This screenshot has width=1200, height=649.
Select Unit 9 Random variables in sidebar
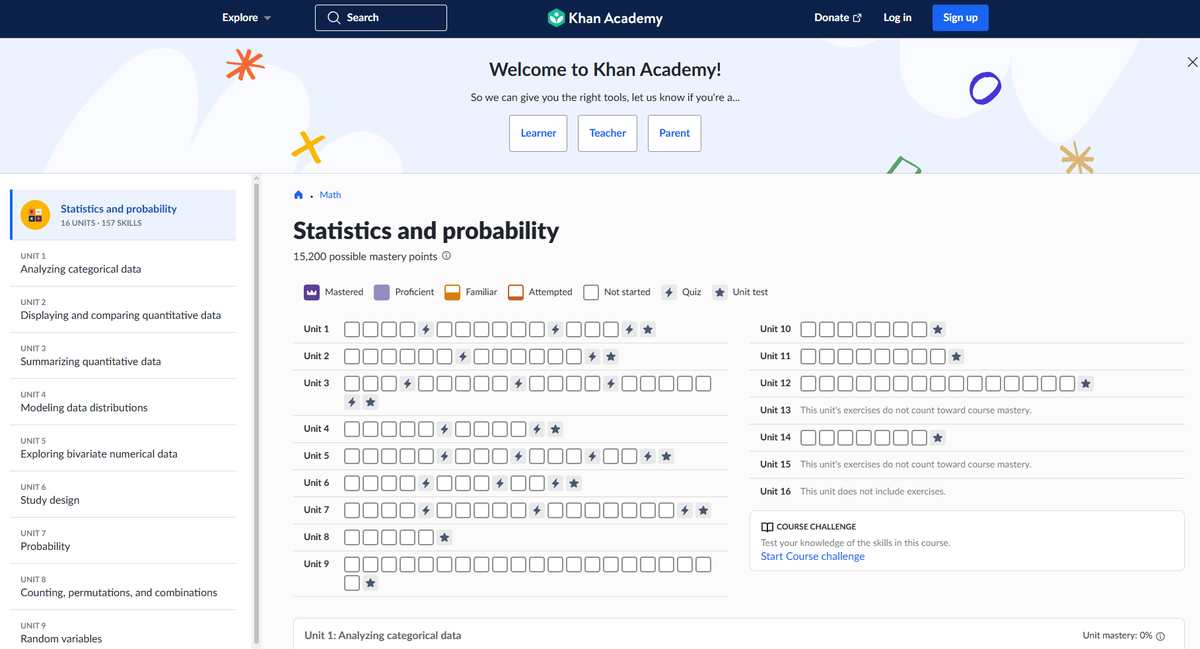[x=123, y=632]
